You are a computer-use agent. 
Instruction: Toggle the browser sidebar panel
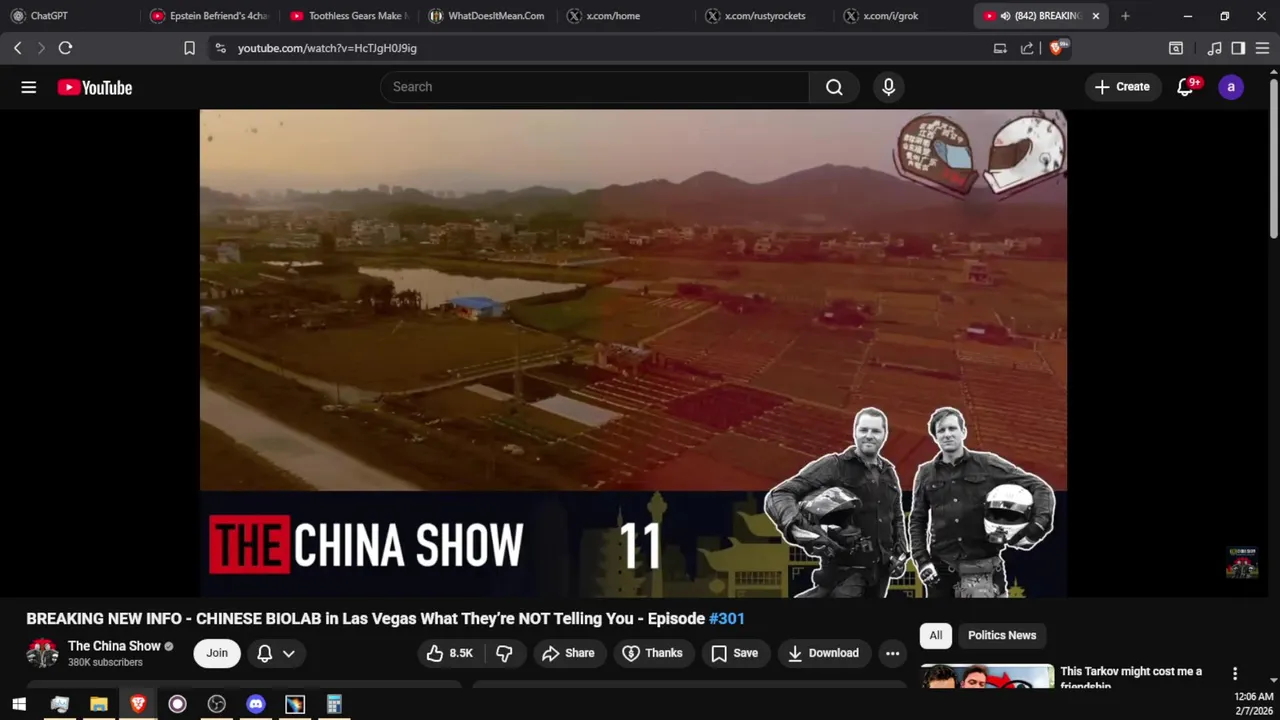pyautogui.click(x=1238, y=48)
